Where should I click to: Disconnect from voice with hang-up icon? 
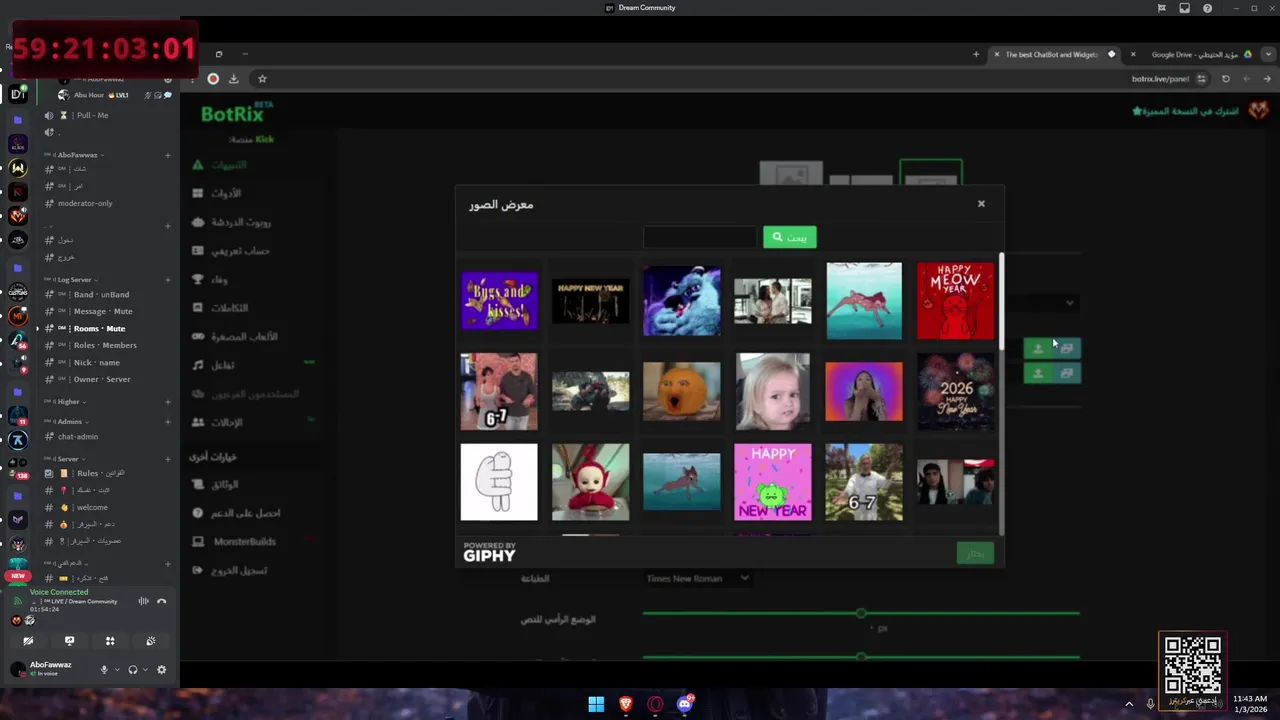click(x=162, y=601)
